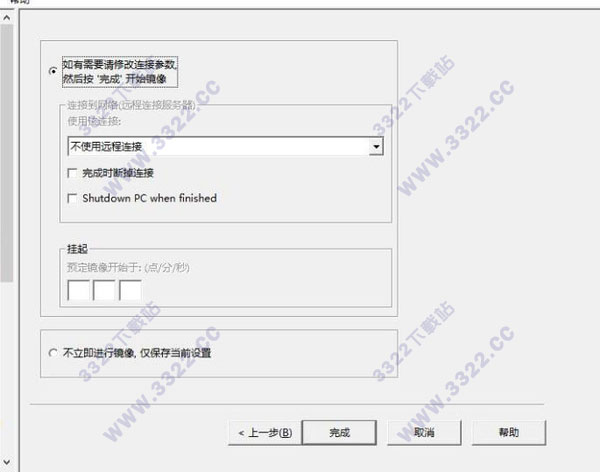
Task: Click the left vertical scrollbar thumb
Action: [x=7, y=153]
